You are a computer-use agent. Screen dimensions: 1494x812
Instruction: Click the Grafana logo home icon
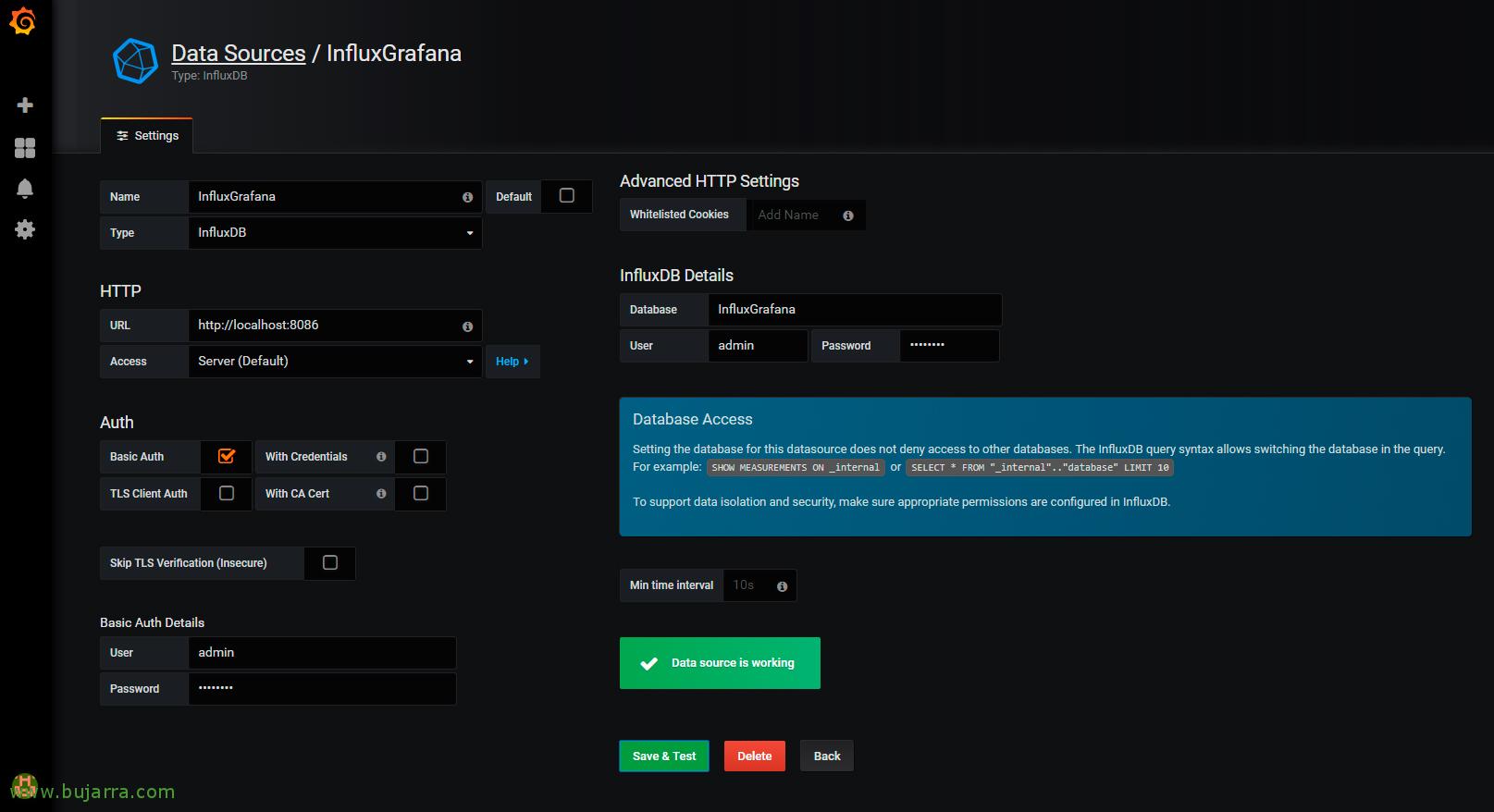point(23,21)
